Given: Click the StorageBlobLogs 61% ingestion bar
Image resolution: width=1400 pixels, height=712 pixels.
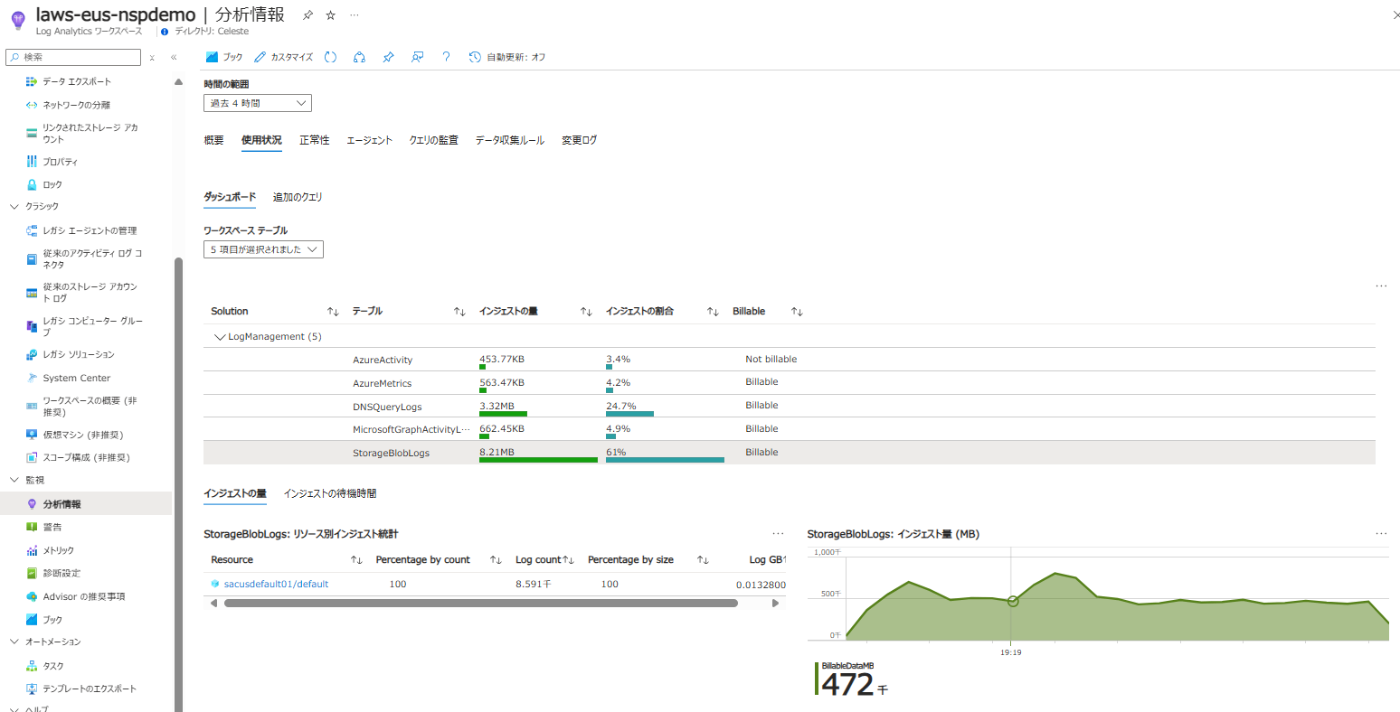Looking at the screenshot, I should point(665,460).
